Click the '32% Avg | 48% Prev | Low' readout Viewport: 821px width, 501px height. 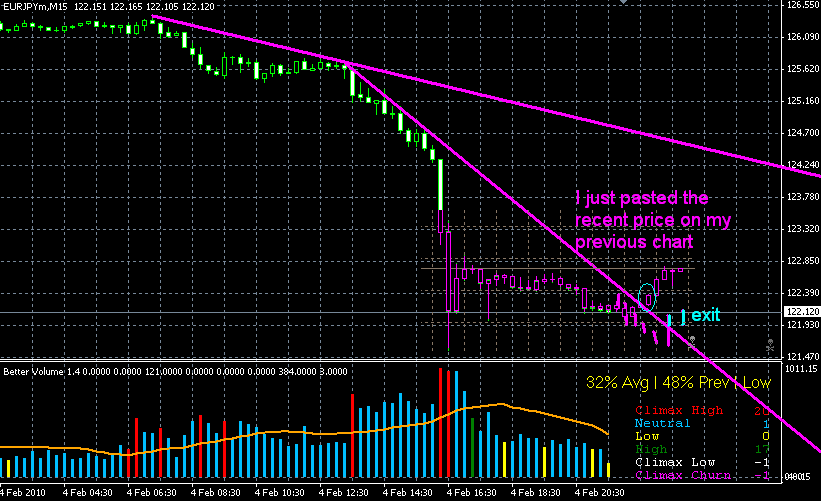[678, 383]
